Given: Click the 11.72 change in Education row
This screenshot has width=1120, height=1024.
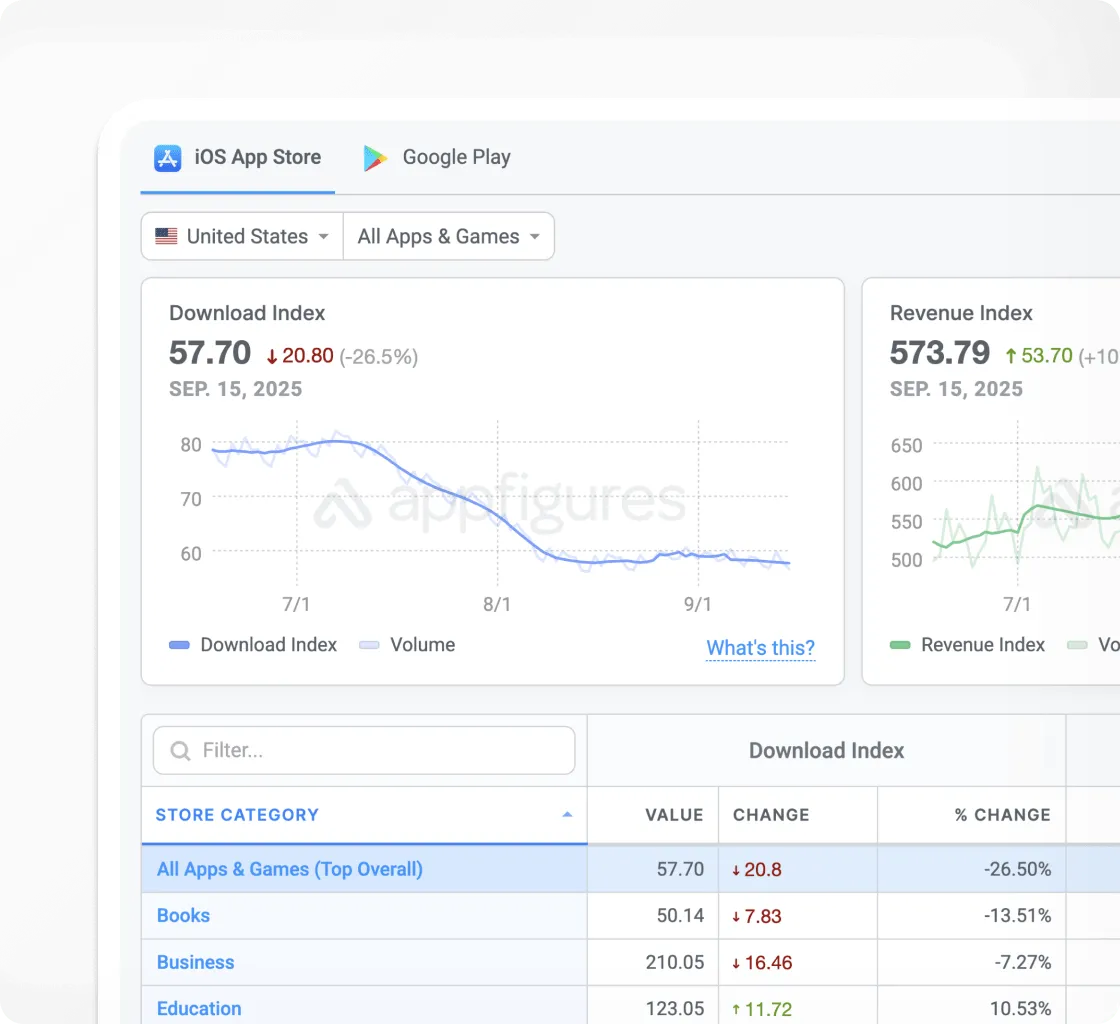Looking at the screenshot, I should point(762,1009).
